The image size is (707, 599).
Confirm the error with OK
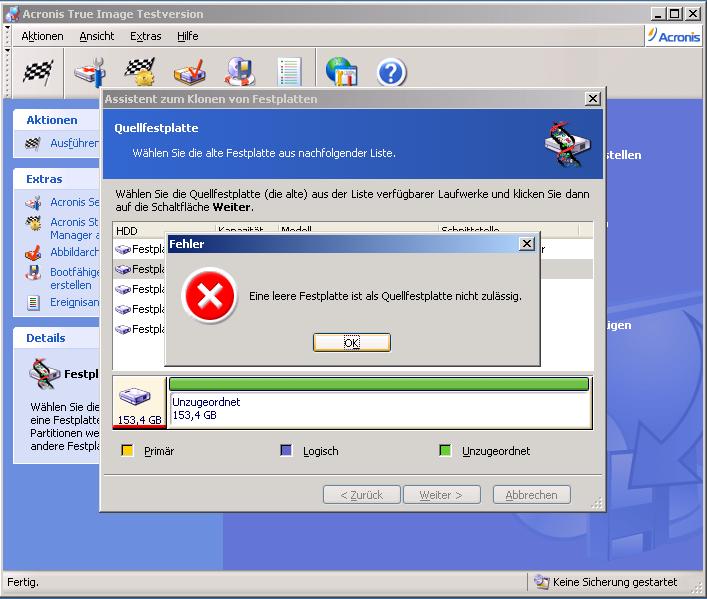[352, 343]
